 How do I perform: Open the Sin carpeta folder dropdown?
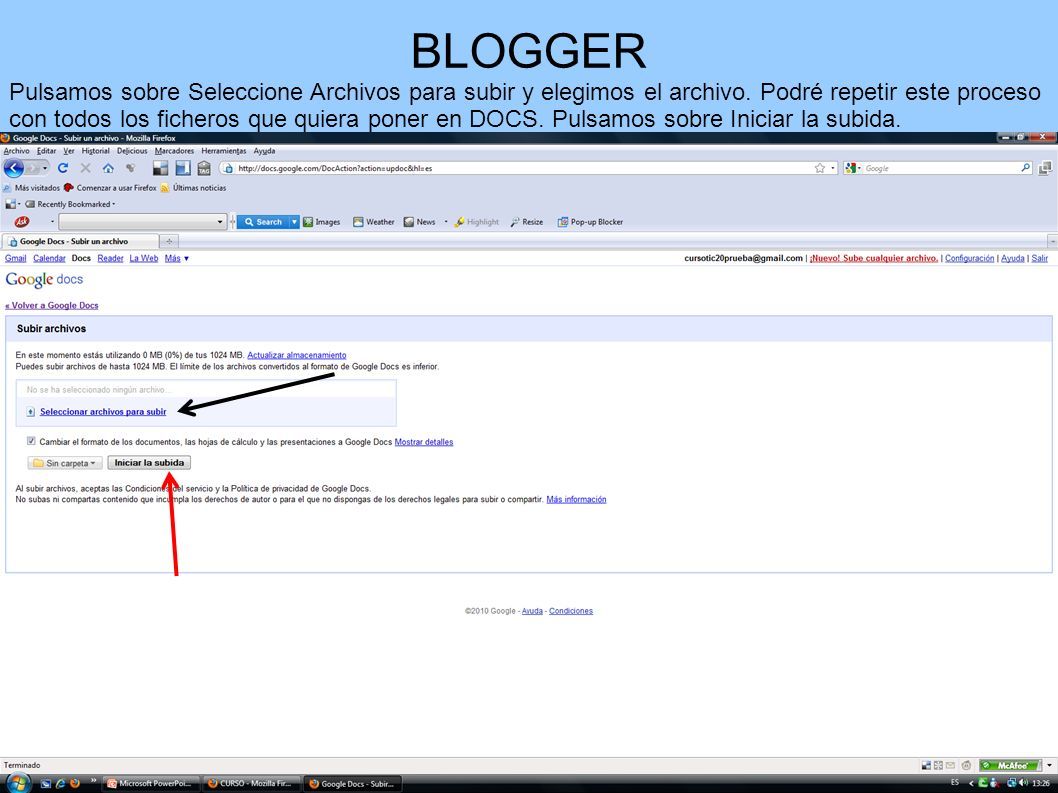(x=65, y=463)
